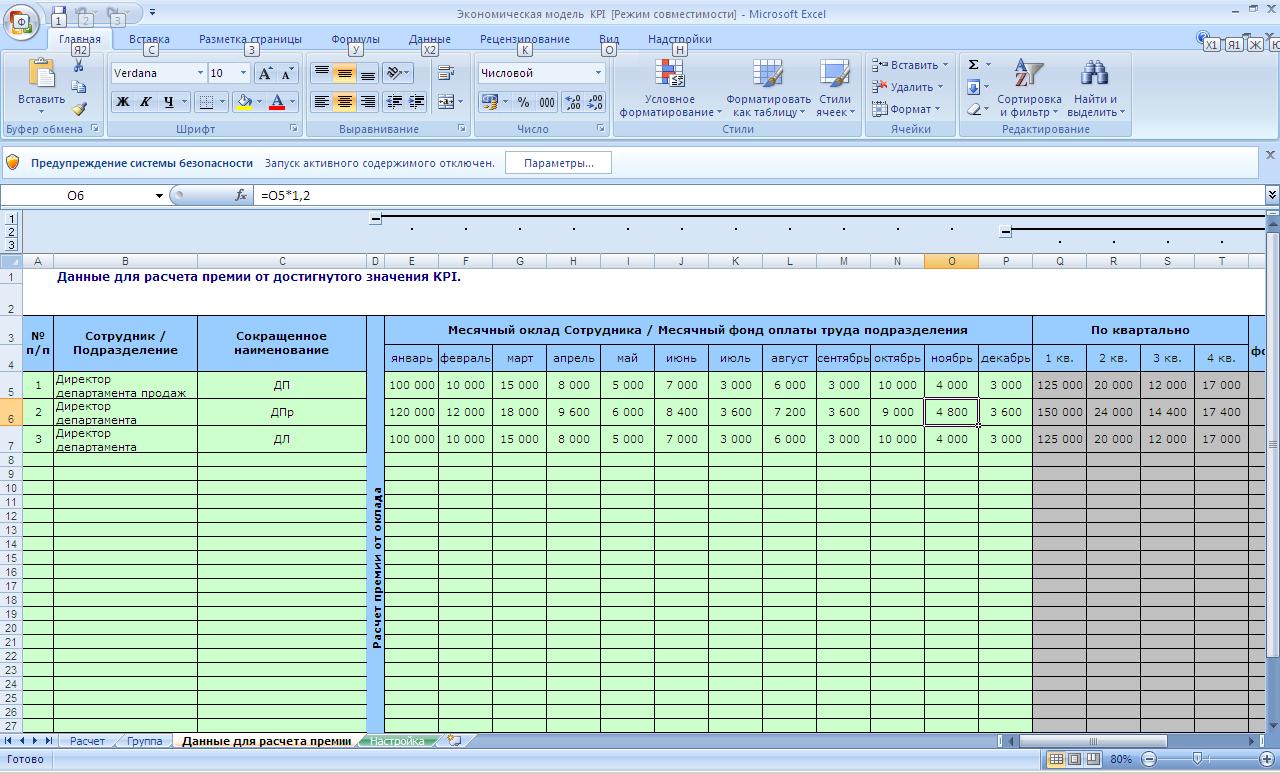This screenshot has width=1280, height=774.
Task: Open the font name Verdana dropdown
Action: click(x=200, y=73)
